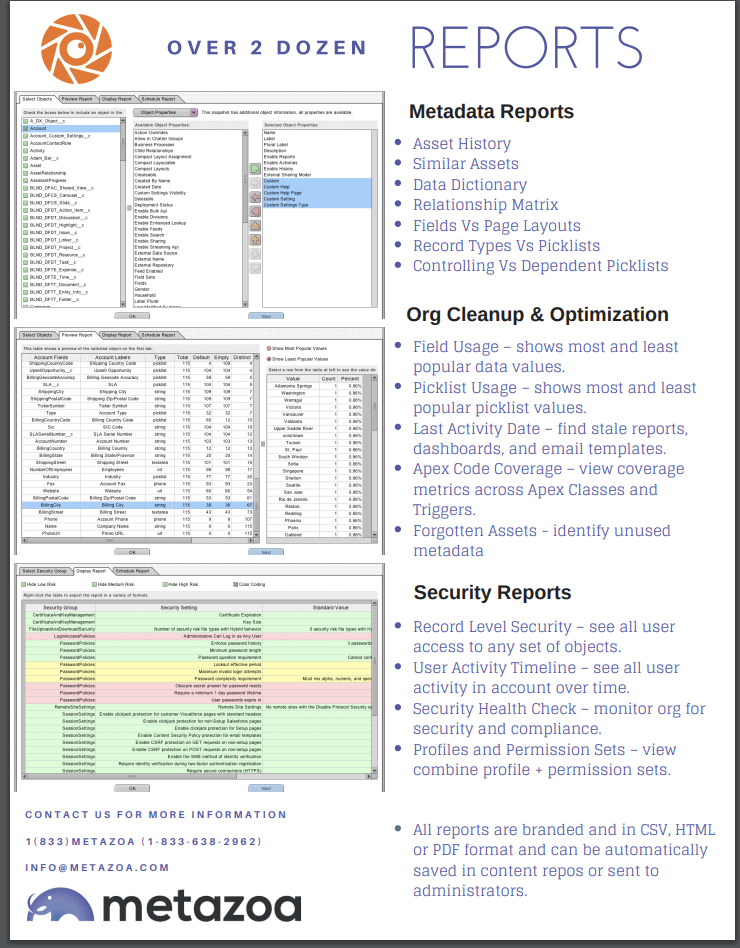This screenshot has height=948, width=740.
Task: Switch to Select Security Group tab
Action: point(45,571)
